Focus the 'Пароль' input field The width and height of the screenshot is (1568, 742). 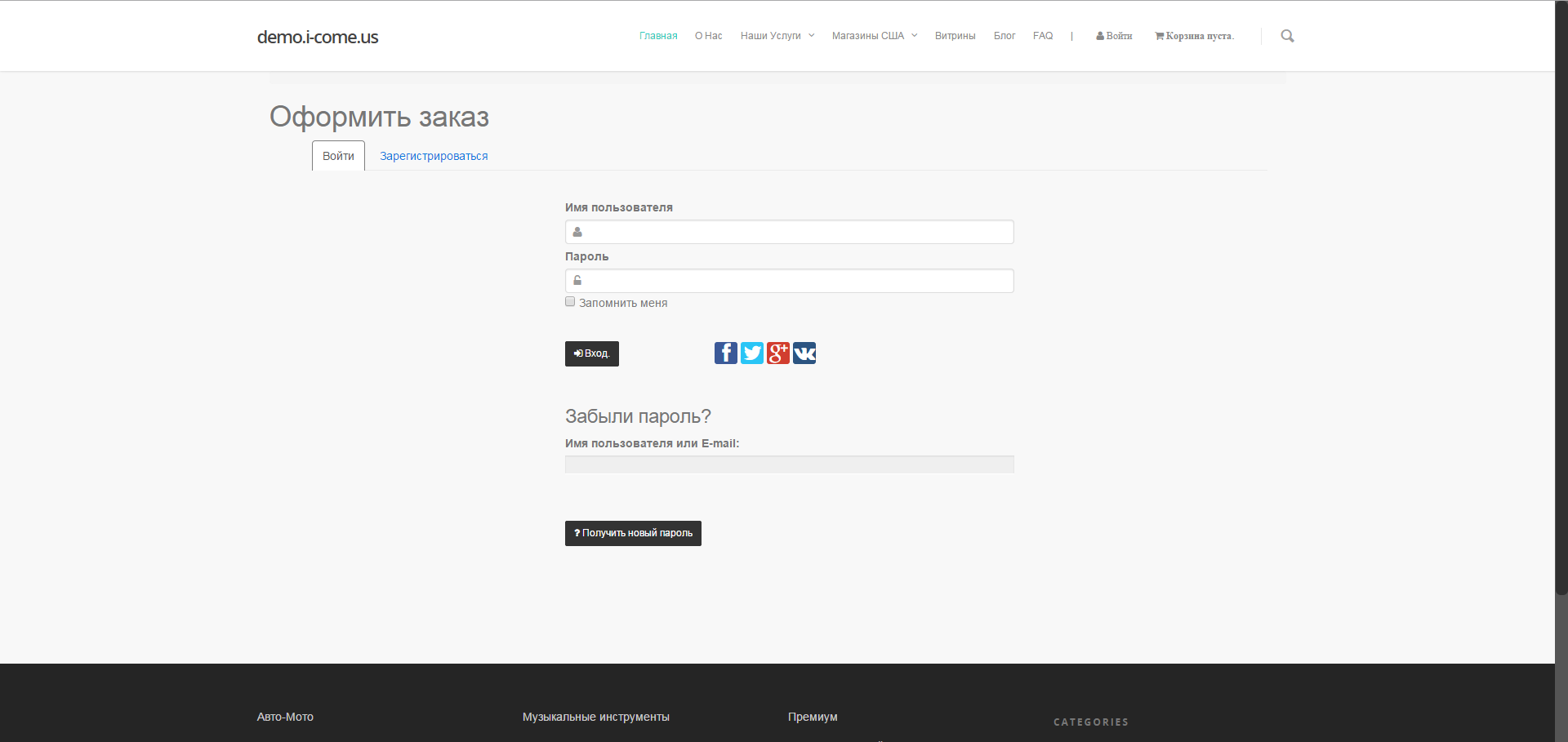(790, 281)
